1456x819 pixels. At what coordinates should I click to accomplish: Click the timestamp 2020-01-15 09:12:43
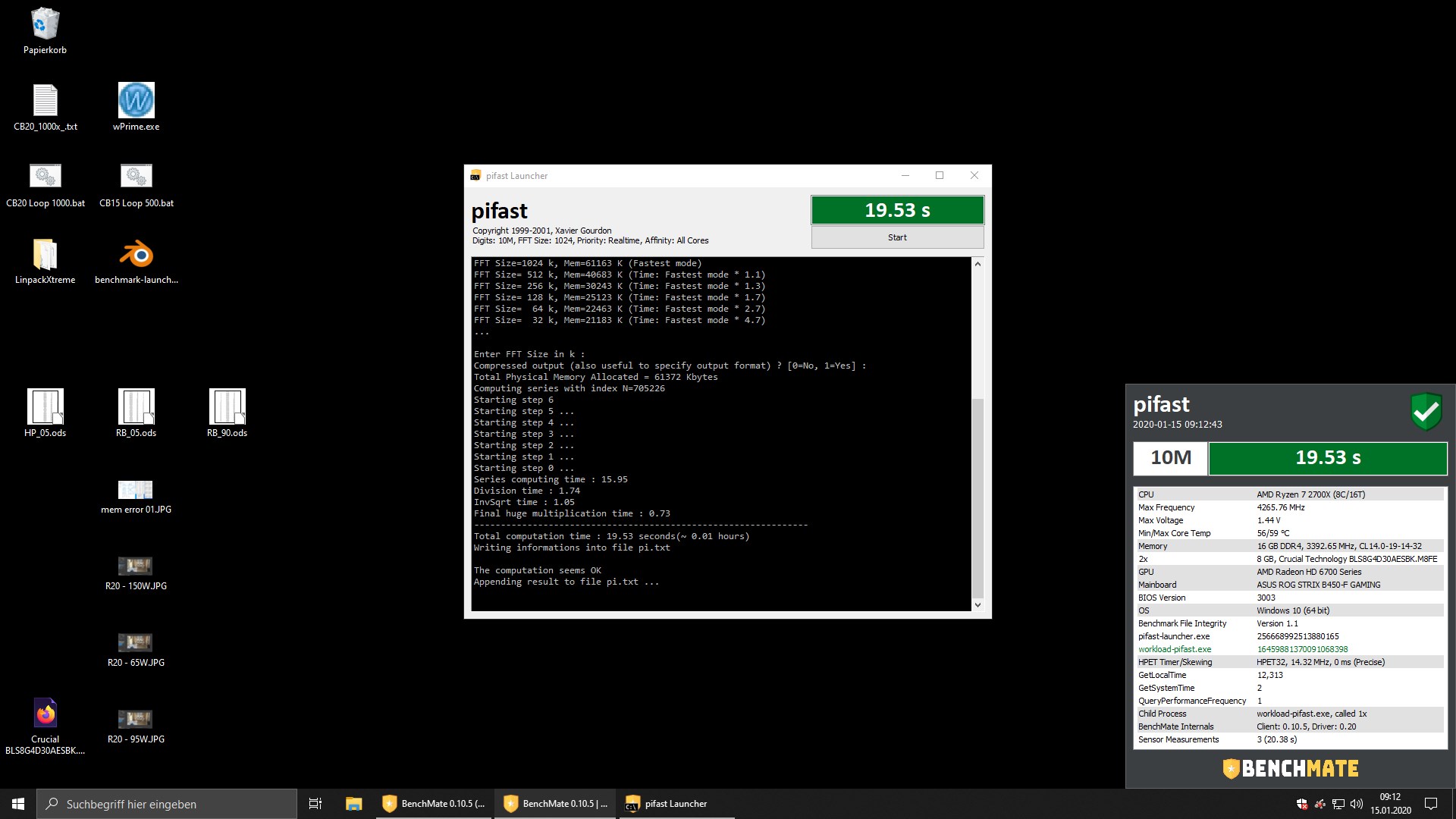1178,425
